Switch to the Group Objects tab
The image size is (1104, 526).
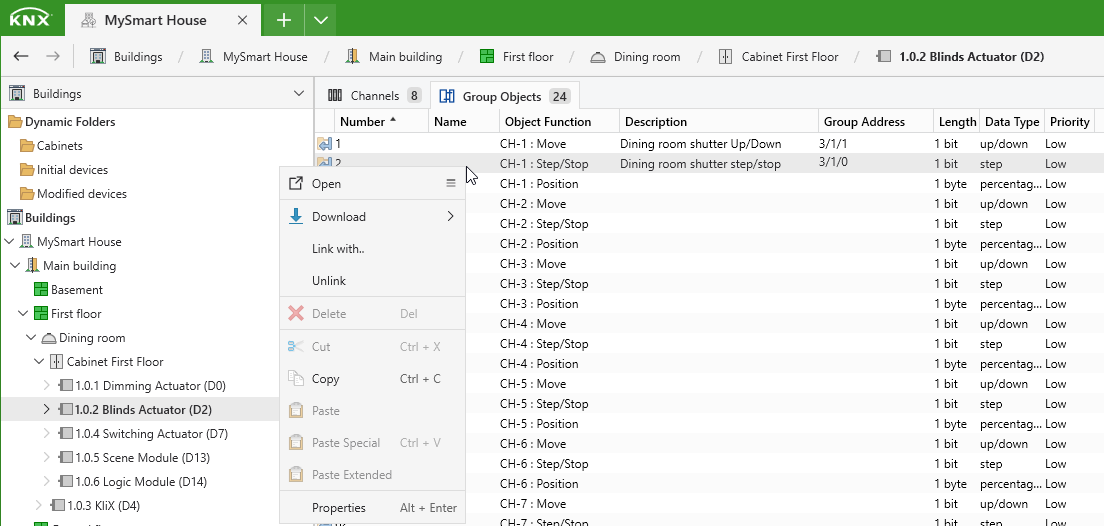point(503,96)
